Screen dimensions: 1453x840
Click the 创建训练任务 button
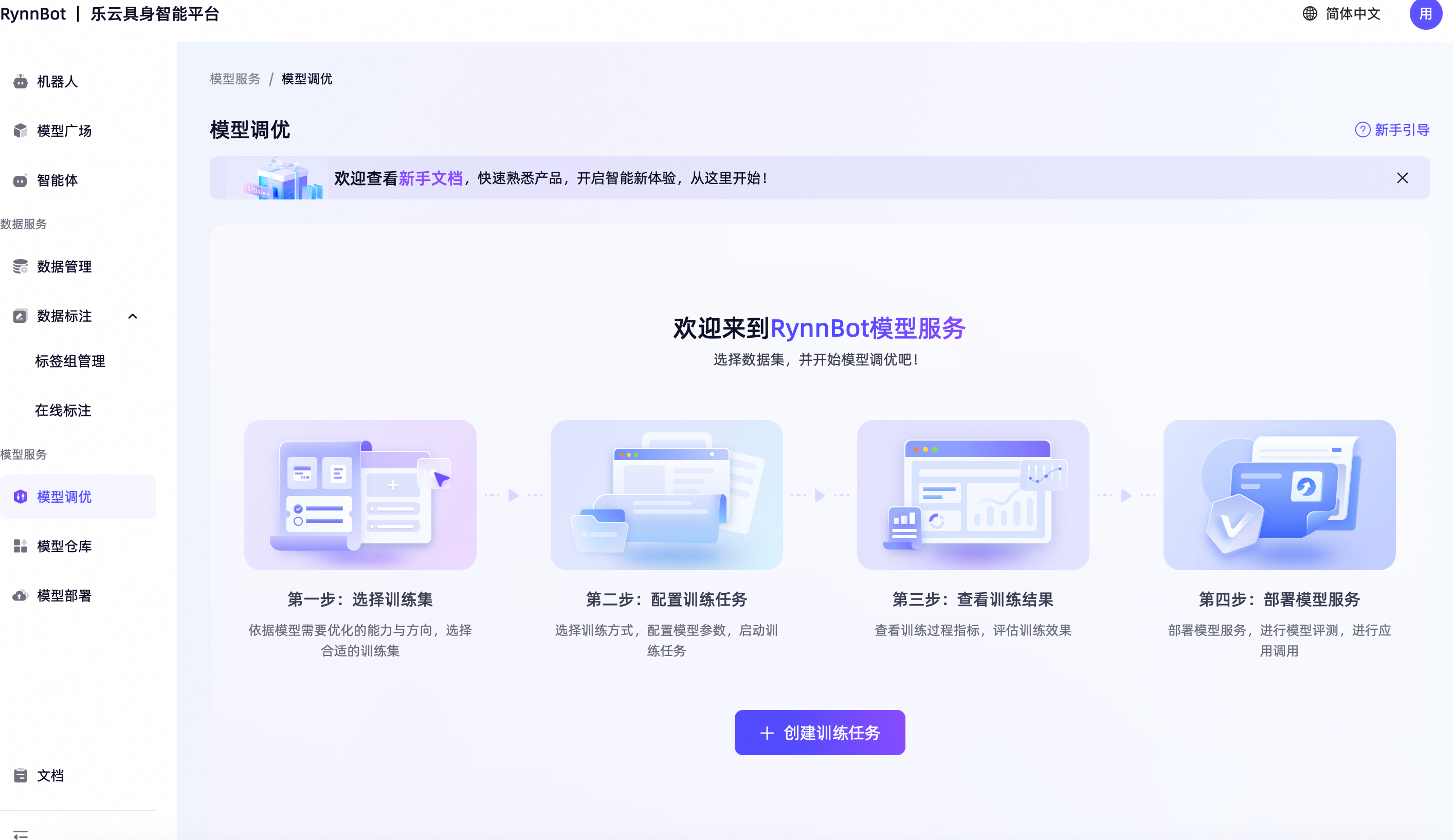(x=820, y=733)
